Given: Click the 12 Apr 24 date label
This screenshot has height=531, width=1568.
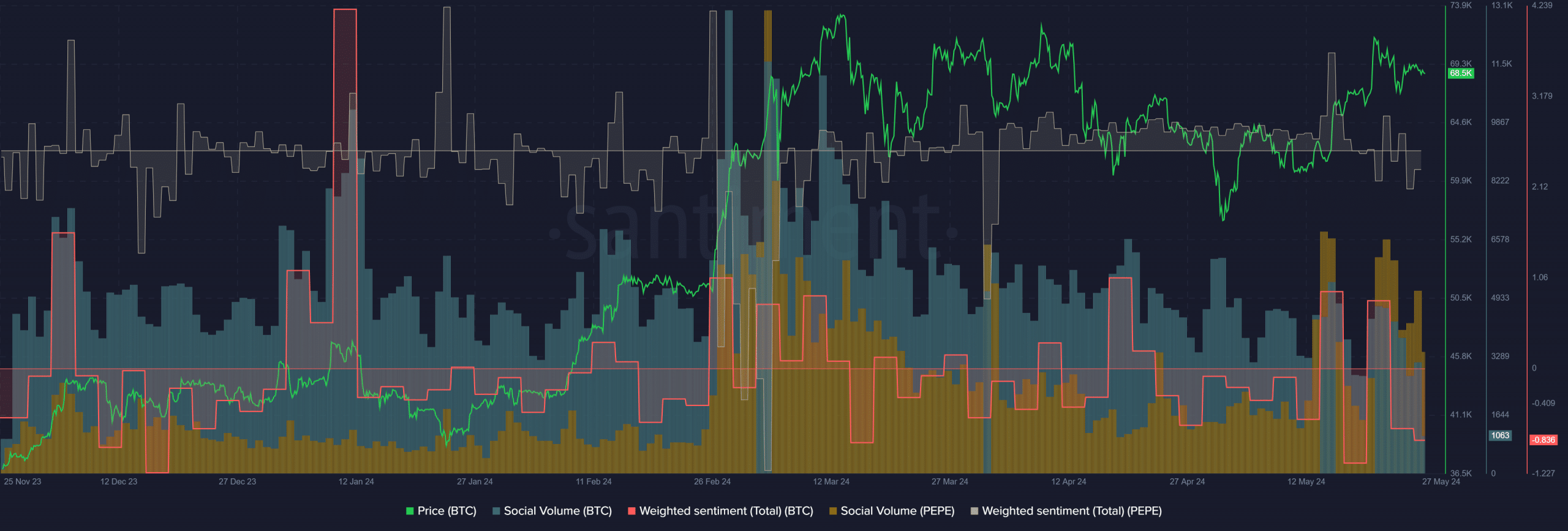Looking at the screenshot, I should tap(1069, 481).
